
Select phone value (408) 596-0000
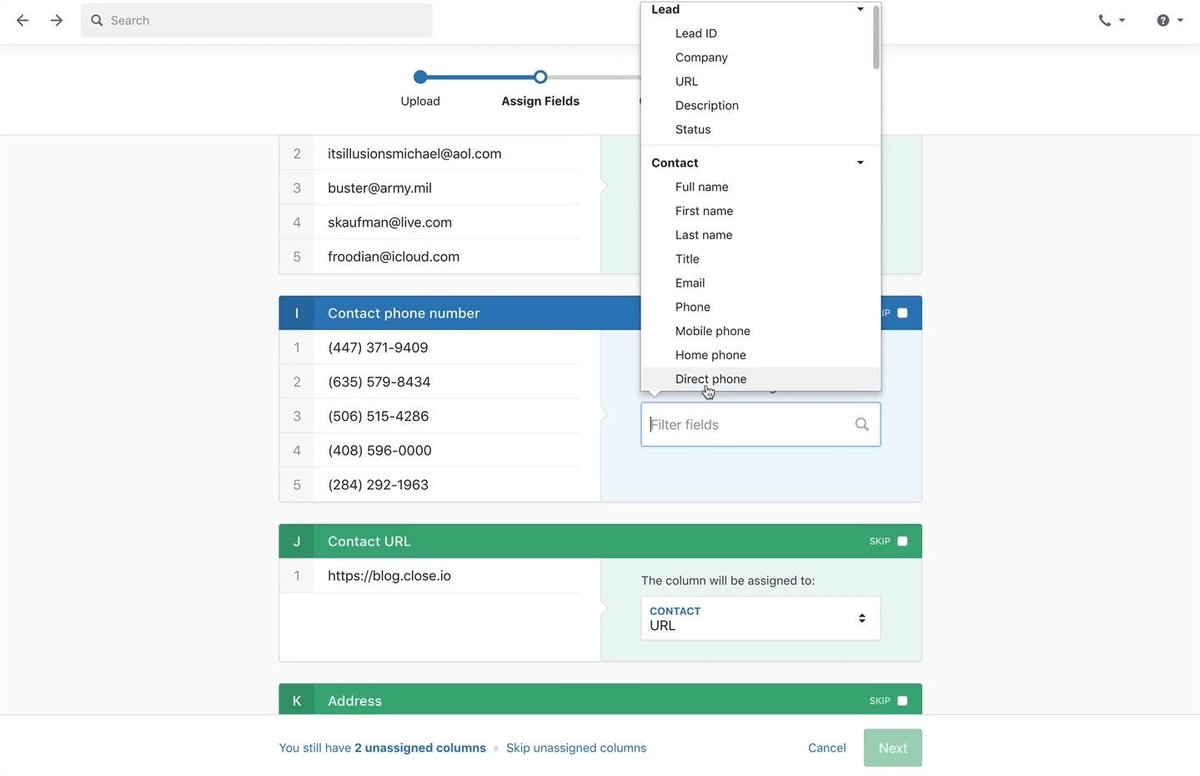click(x=380, y=450)
